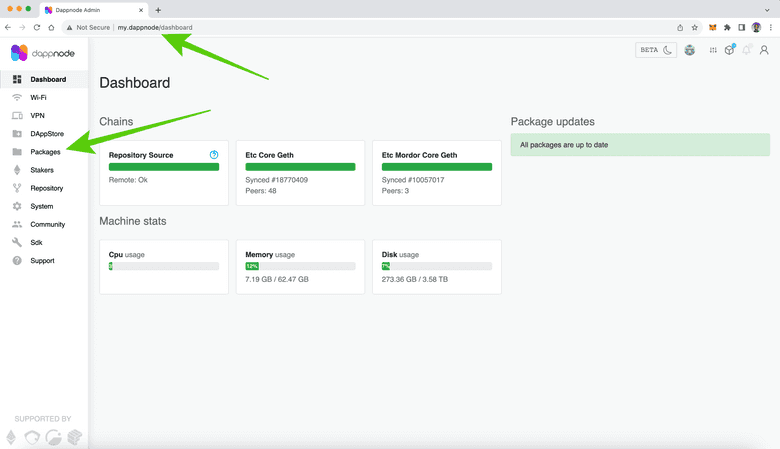
Task: Click the notifications bell icon
Action: coord(746,50)
